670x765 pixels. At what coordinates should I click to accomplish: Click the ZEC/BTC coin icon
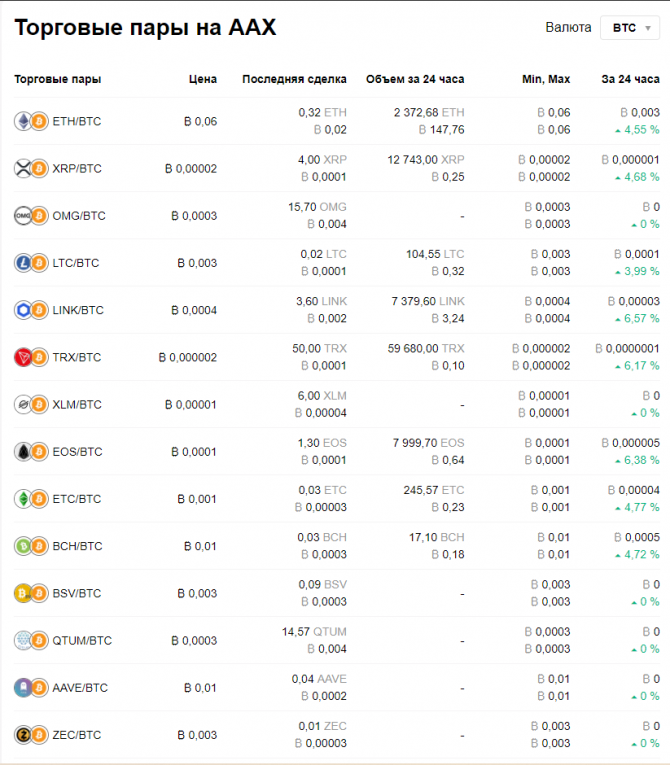click(x=31, y=735)
